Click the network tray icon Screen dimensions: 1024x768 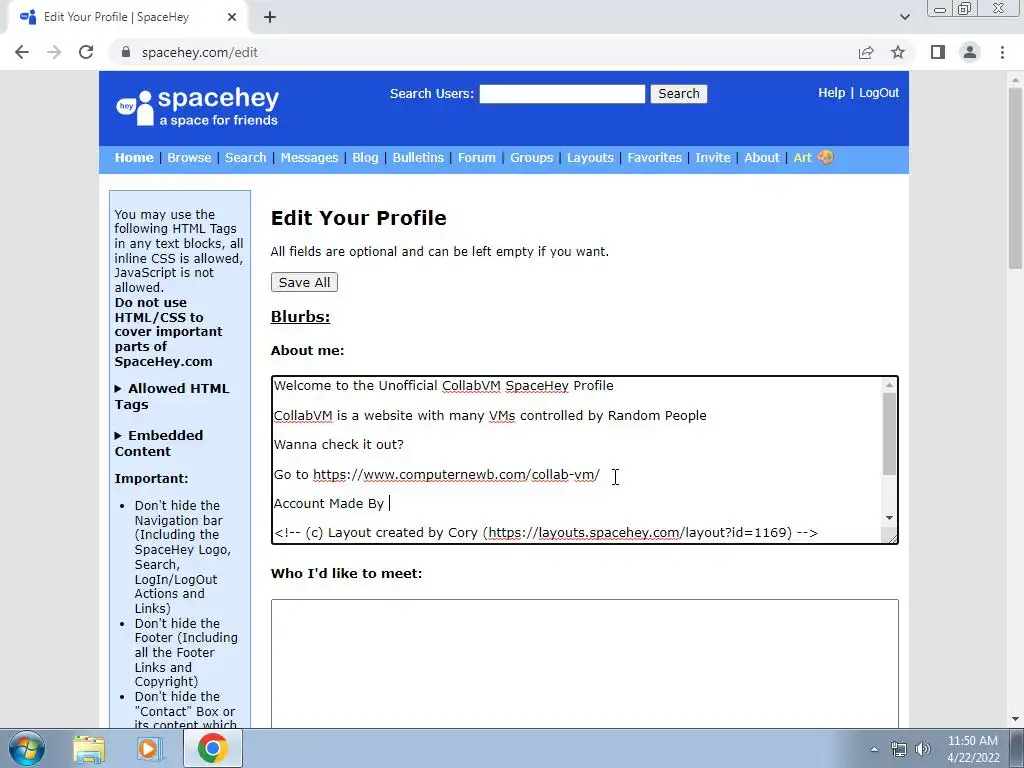899,750
